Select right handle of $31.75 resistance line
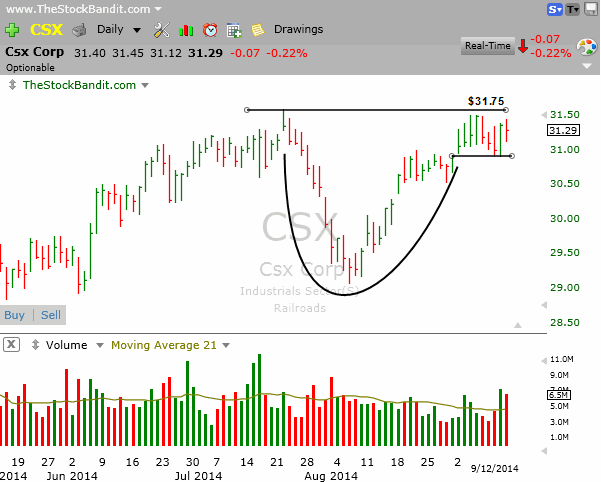This screenshot has height=482, width=601. [x=506, y=110]
